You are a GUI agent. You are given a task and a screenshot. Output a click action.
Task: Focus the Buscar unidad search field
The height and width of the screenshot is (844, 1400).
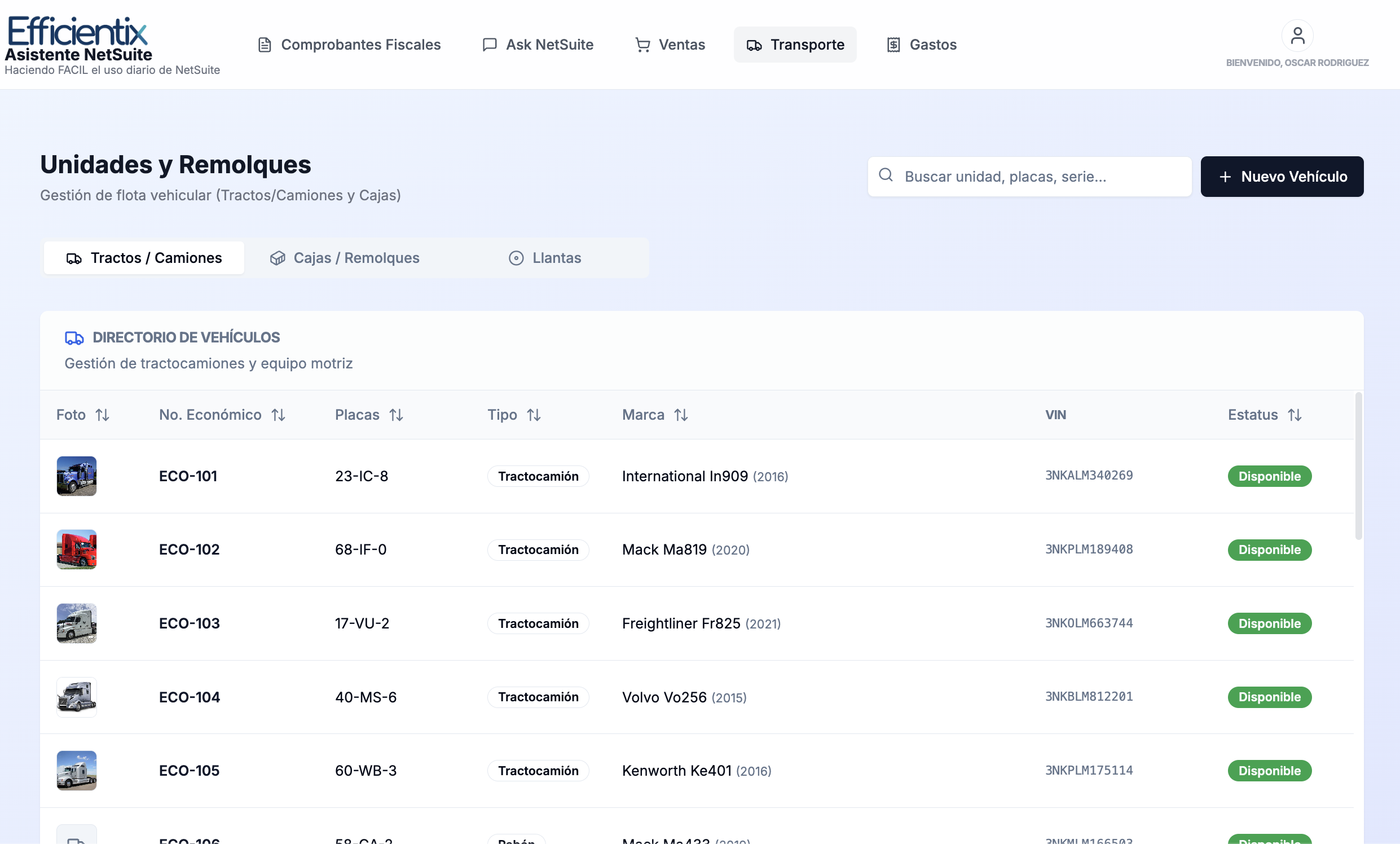click(1029, 177)
